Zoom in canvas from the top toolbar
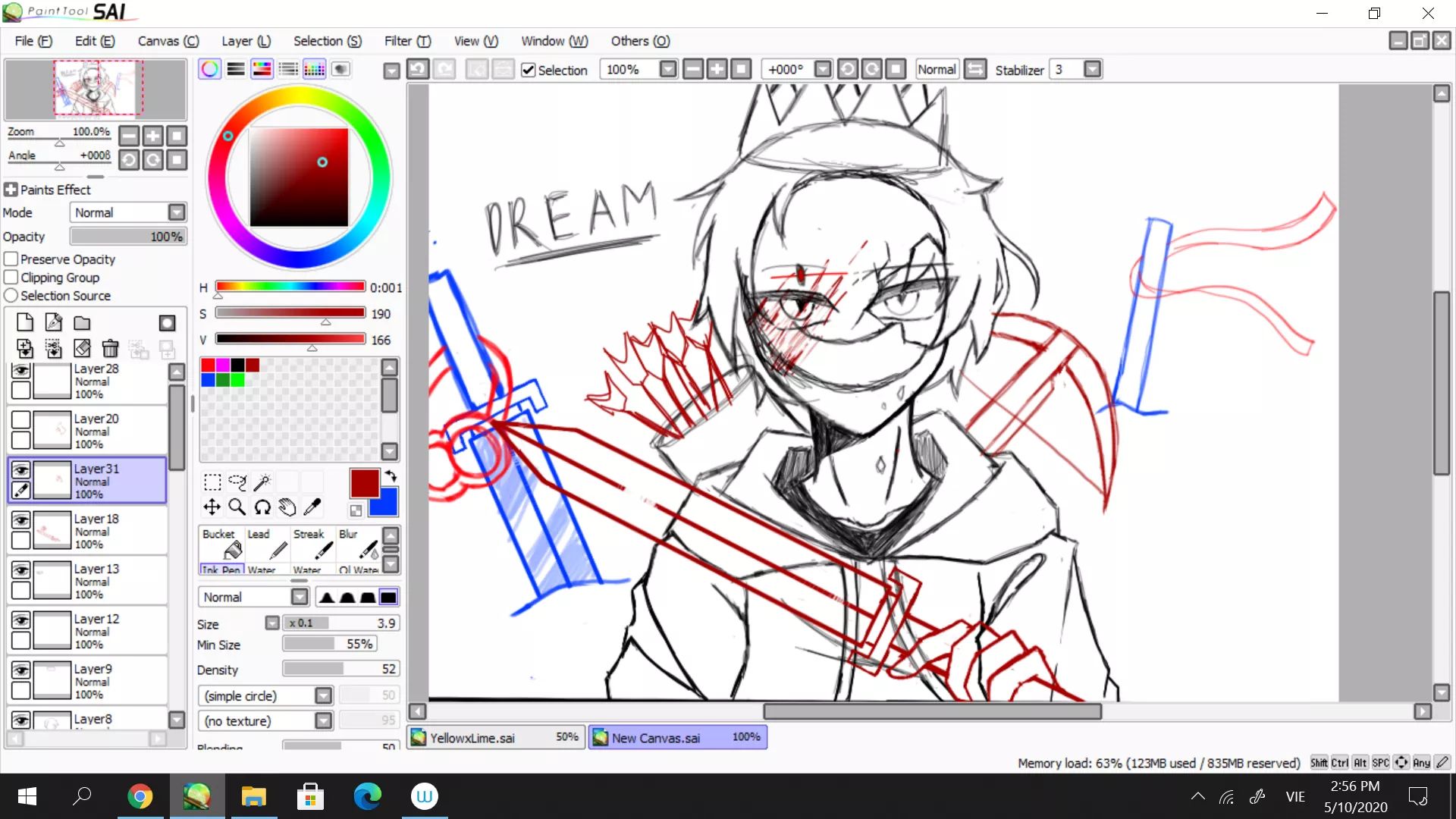This screenshot has width=1456, height=819. [717, 70]
